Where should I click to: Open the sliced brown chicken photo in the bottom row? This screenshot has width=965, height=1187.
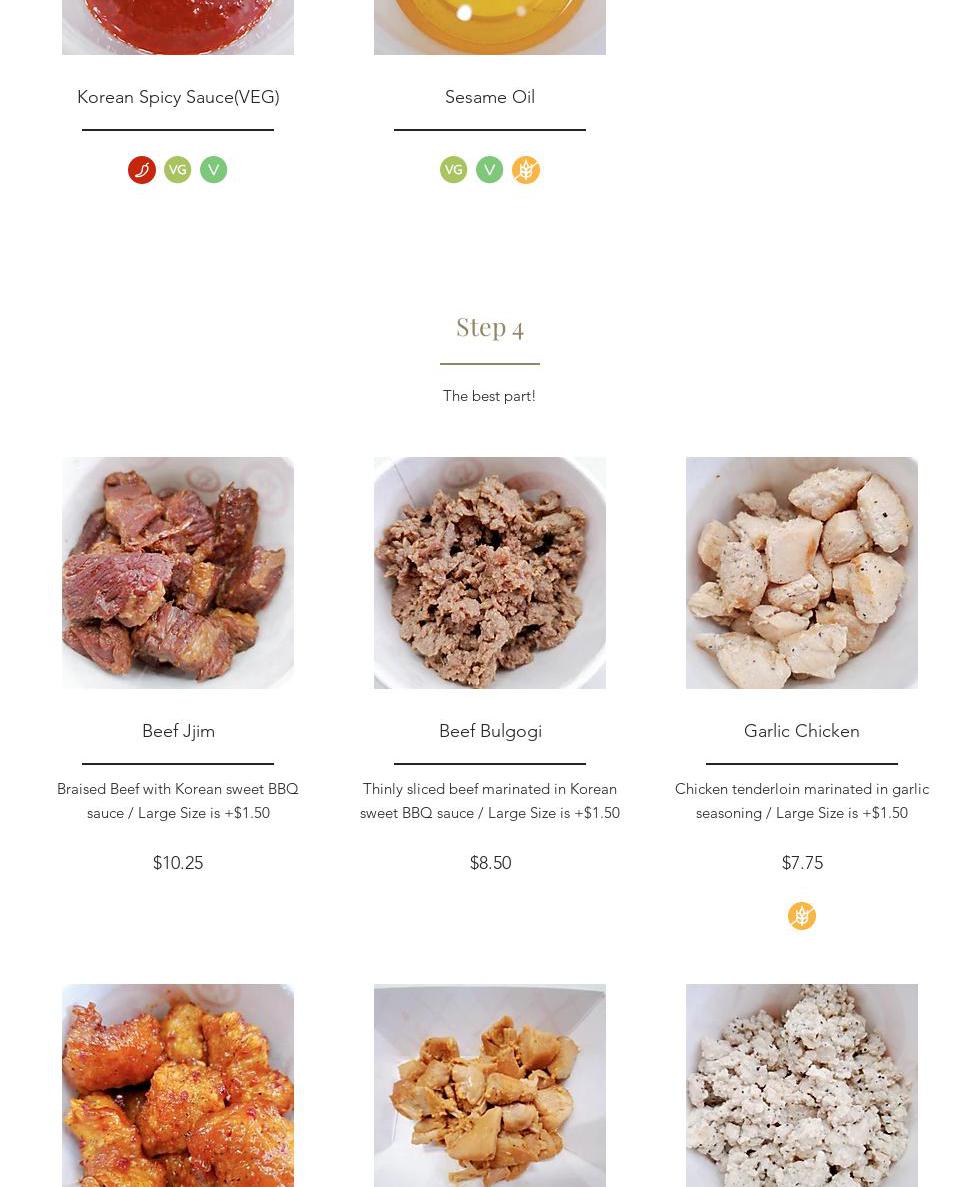(490, 1086)
